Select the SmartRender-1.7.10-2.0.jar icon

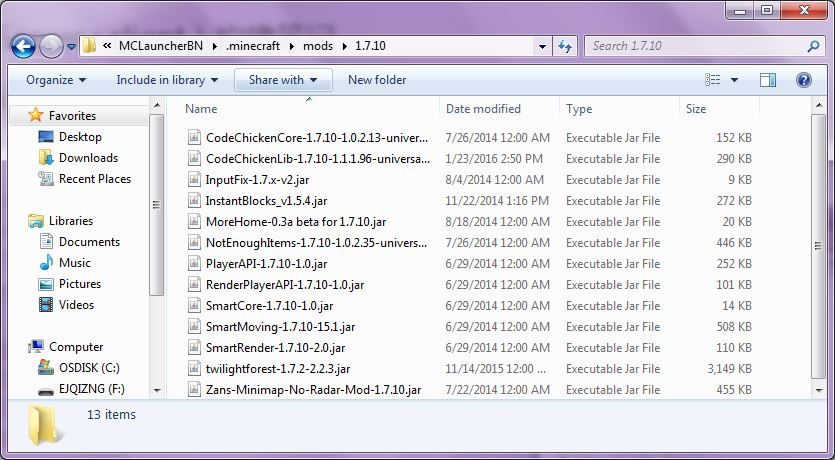coord(194,348)
